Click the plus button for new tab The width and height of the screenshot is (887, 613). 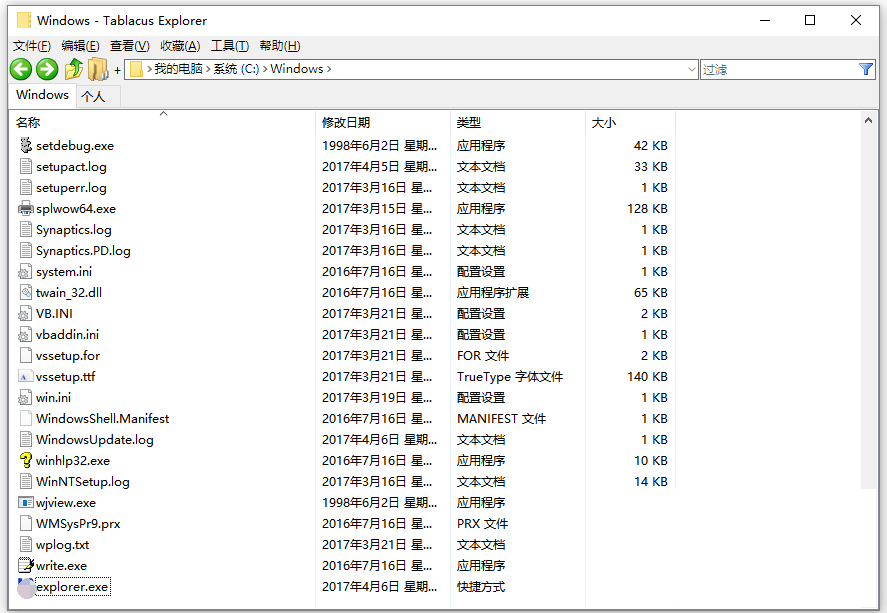point(117,70)
